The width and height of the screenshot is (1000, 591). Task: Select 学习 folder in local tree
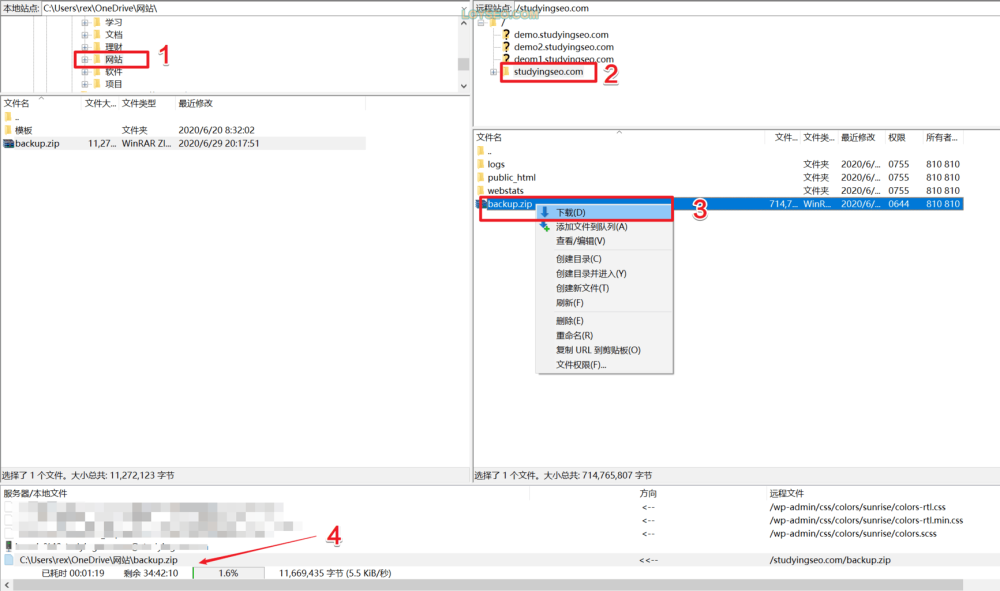pos(114,22)
